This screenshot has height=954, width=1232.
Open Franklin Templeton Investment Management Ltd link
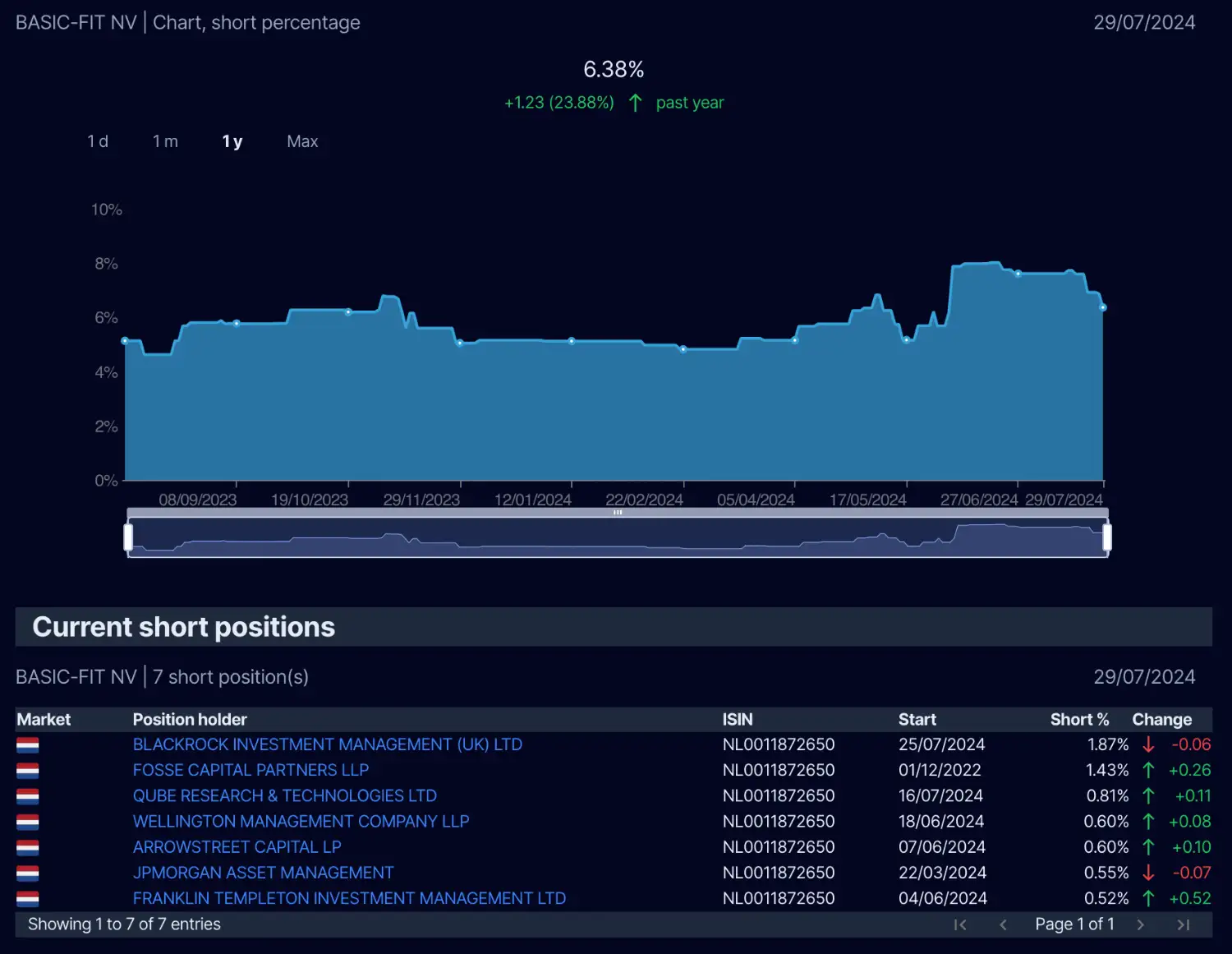point(350,898)
